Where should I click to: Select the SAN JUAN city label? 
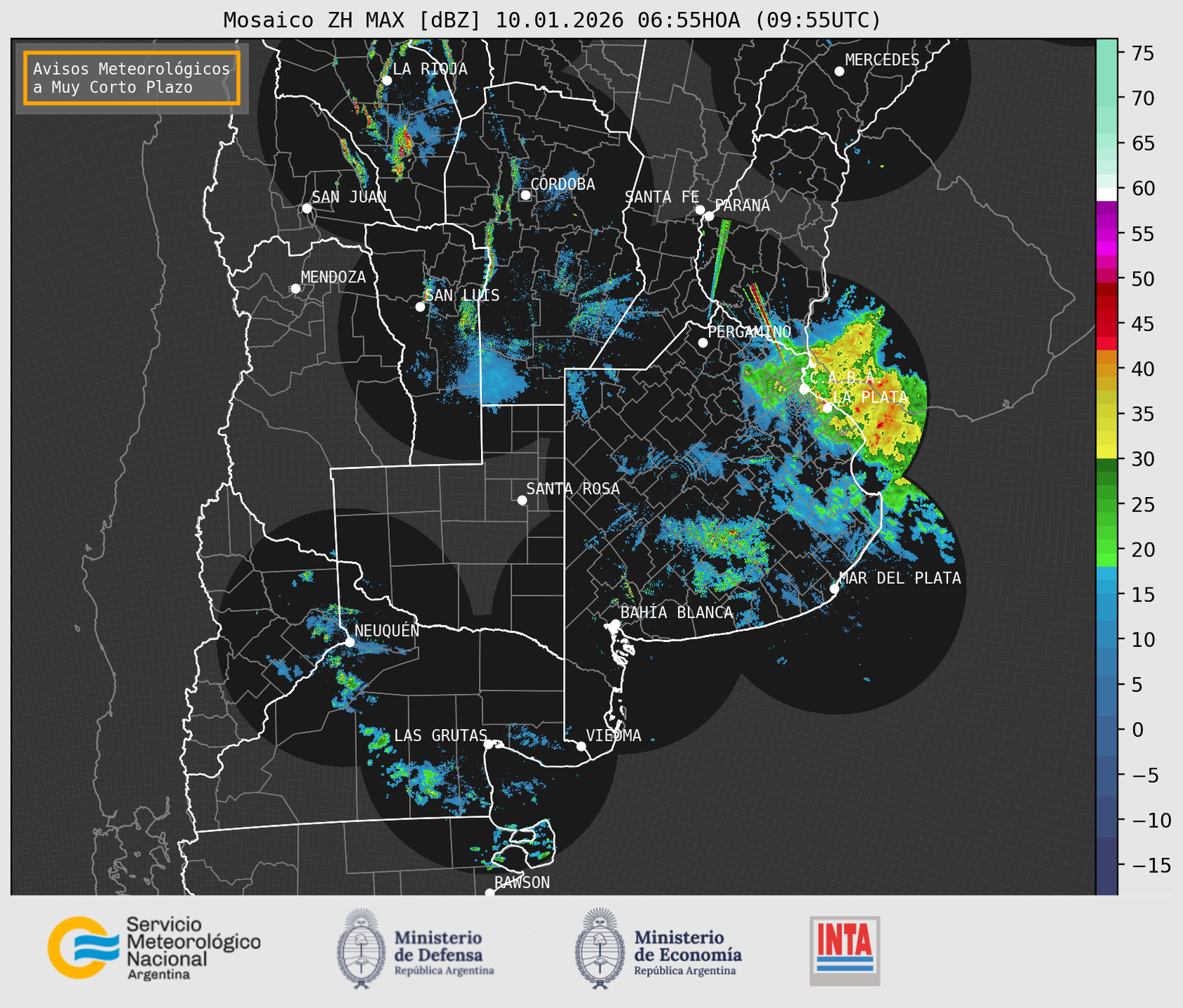point(349,197)
